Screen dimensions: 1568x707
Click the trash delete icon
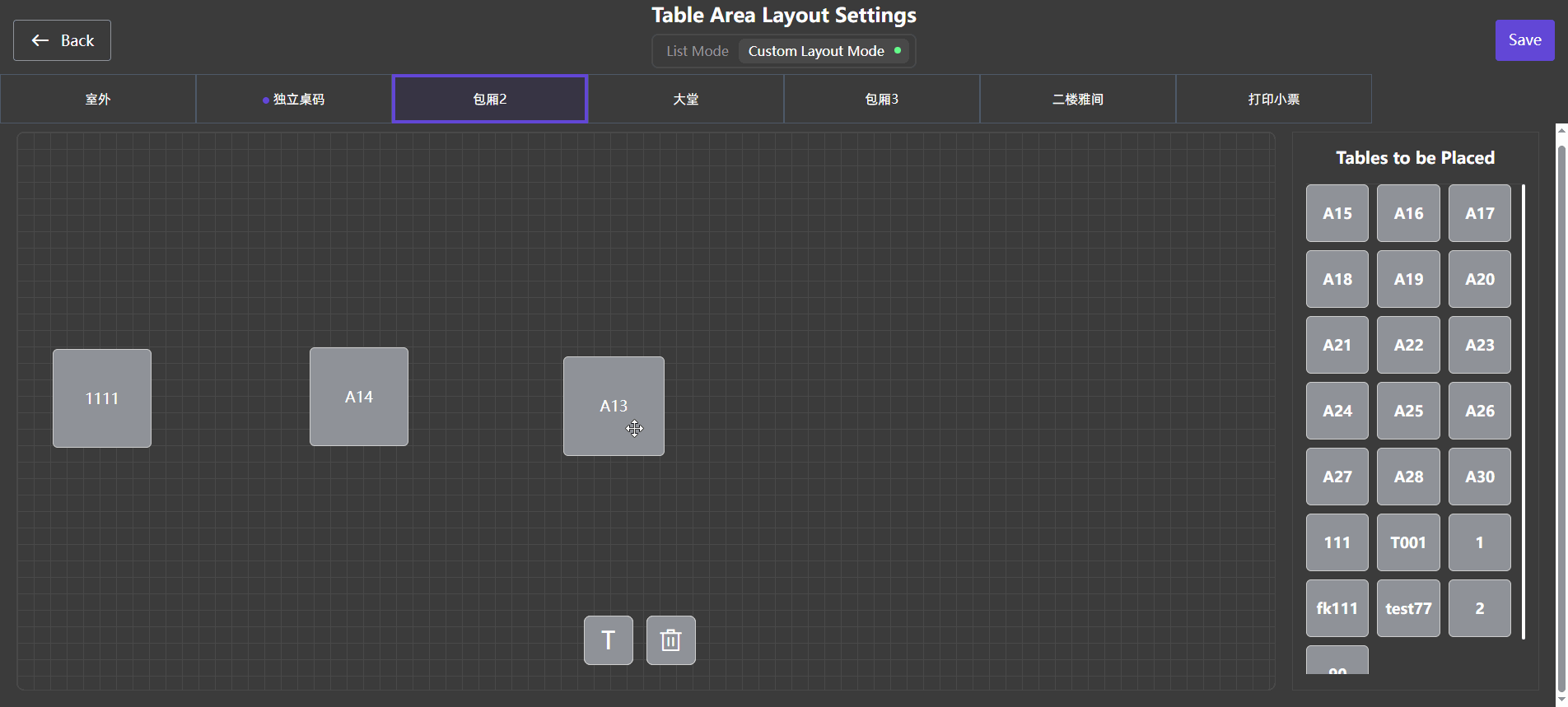(670, 640)
